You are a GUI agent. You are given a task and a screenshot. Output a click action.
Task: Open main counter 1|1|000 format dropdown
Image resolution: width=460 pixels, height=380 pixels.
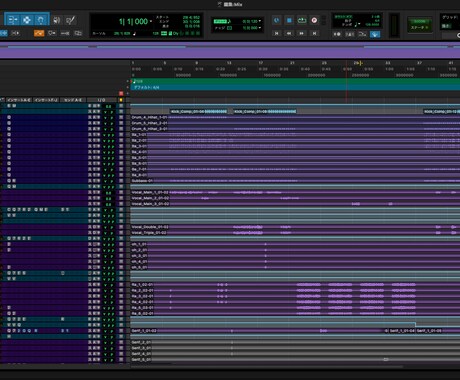(151, 21)
